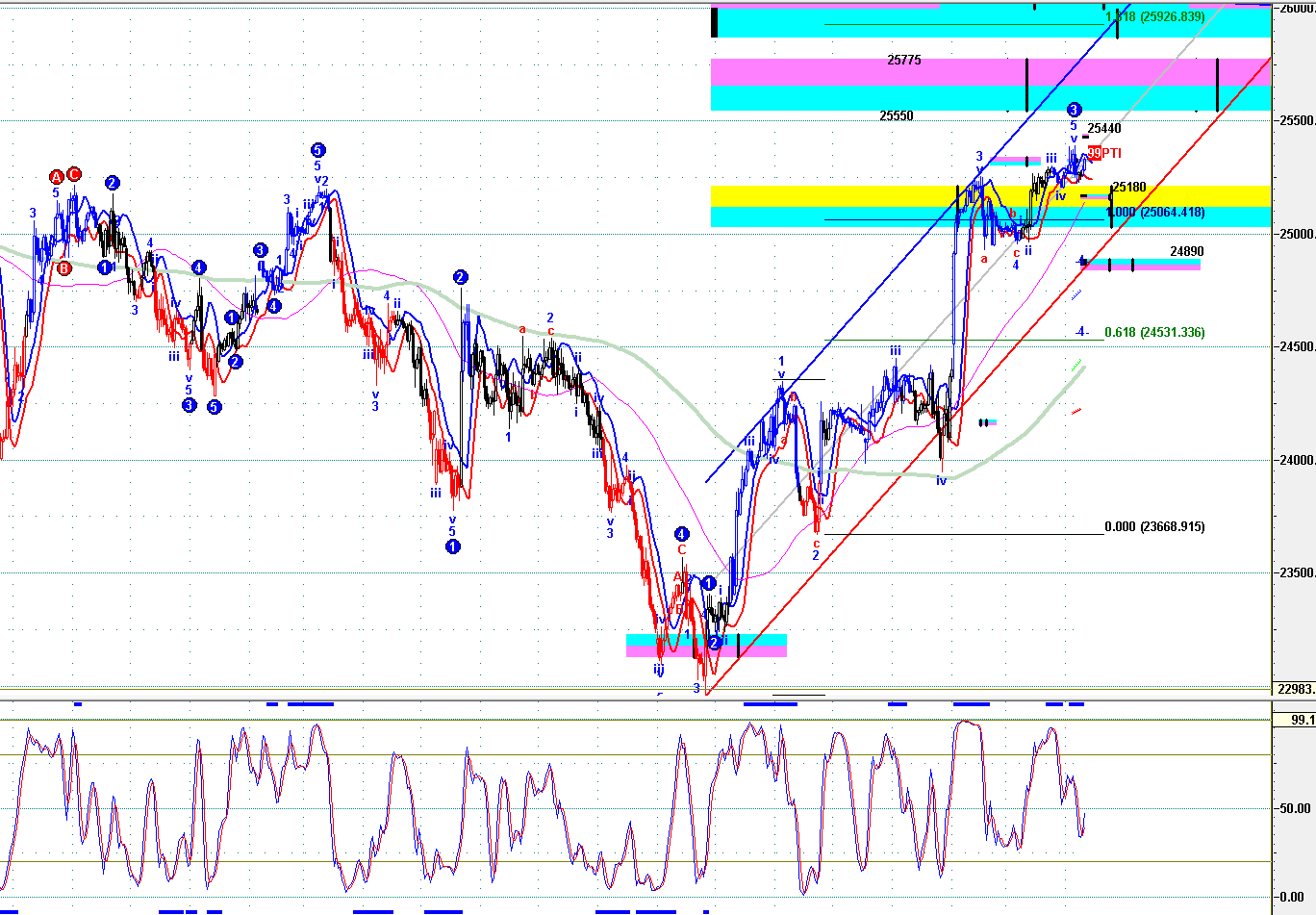Select blue circled 3 above the 25440 high
This screenshot has height=915, width=1316.
tap(1075, 110)
